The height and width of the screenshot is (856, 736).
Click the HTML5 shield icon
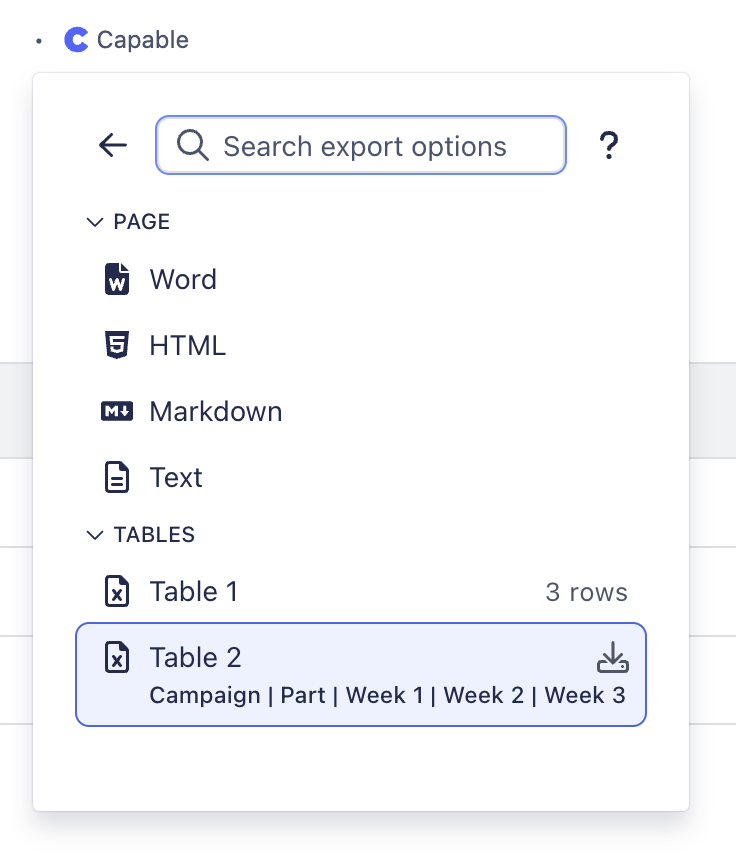[118, 345]
